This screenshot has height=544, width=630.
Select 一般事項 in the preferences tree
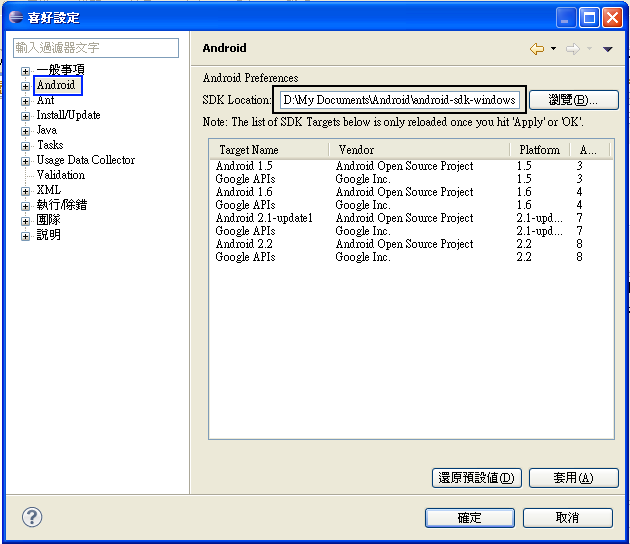(x=61, y=70)
